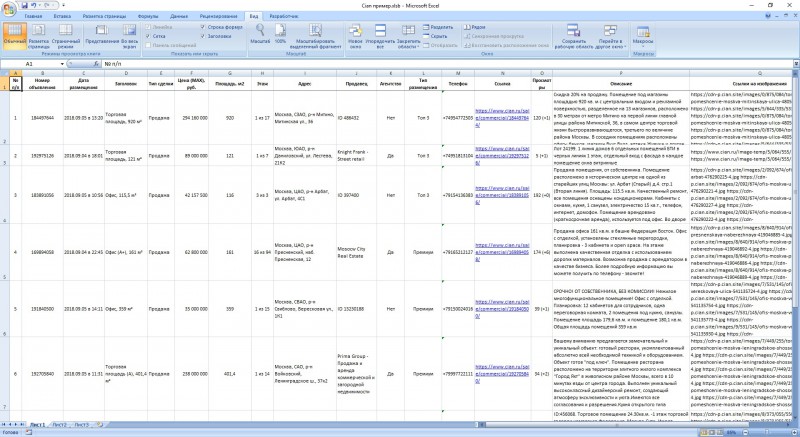Open Customize Quick Access Toolbar dropdown
Screen dimensions: 800x437
(x=63, y=5)
